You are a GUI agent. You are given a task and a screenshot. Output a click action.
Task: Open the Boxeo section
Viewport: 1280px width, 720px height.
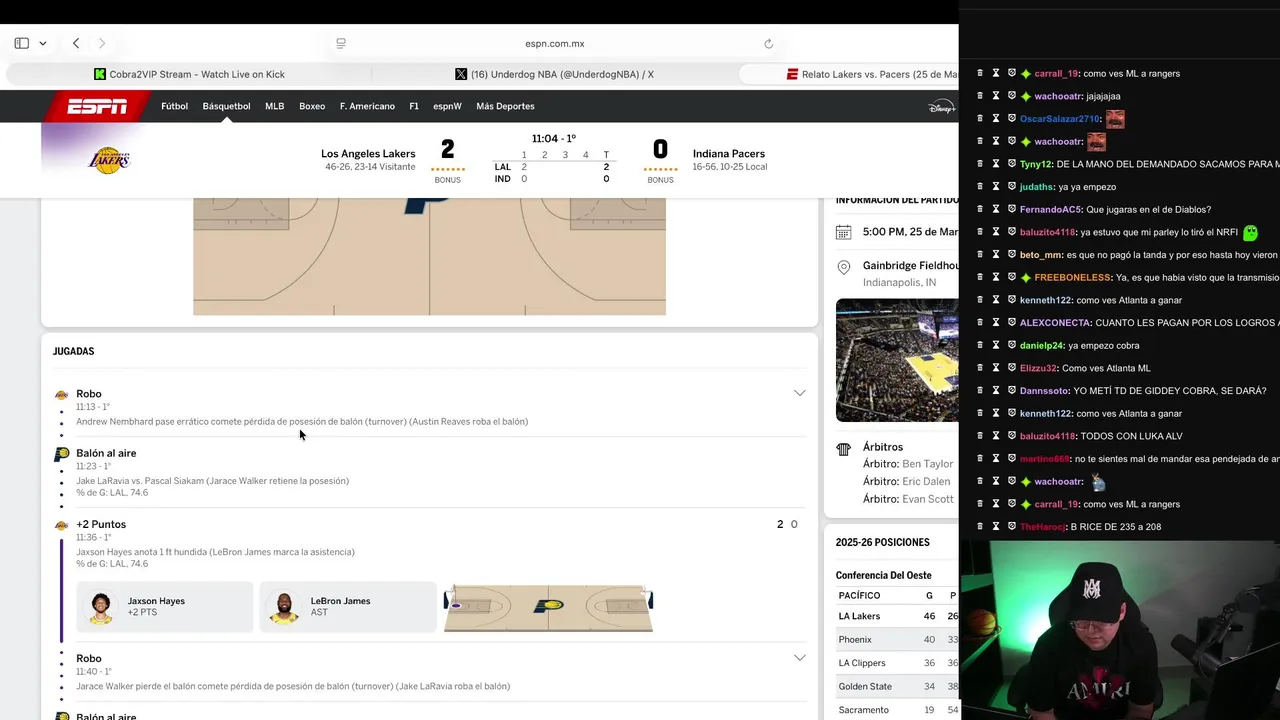pyautogui.click(x=312, y=106)
